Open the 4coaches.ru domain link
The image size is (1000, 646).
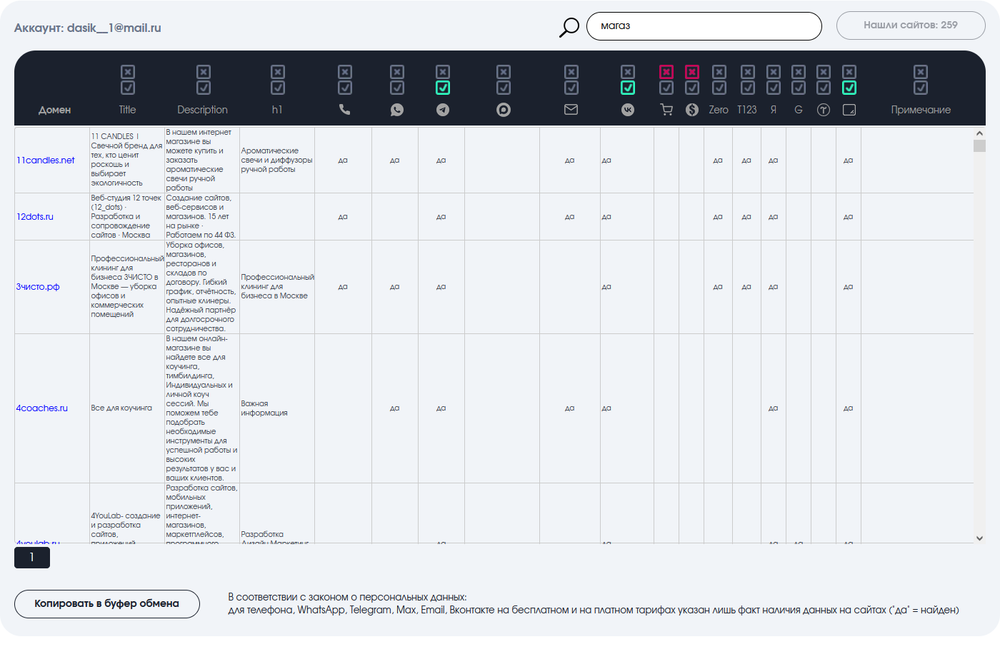41,408
